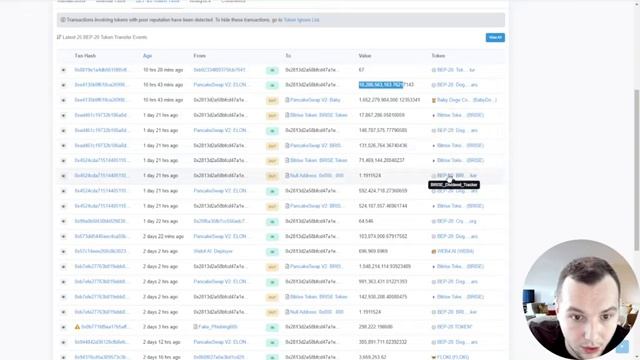
Task: Click the '2 days 16 hrs ago' age cell
Action: click(x=162, y=357)
